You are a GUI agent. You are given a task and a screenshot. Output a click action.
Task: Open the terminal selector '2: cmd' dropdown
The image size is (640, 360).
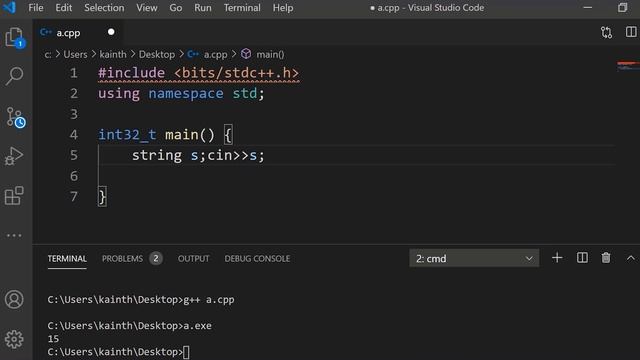pyautogui.click(x=474, y=258)
